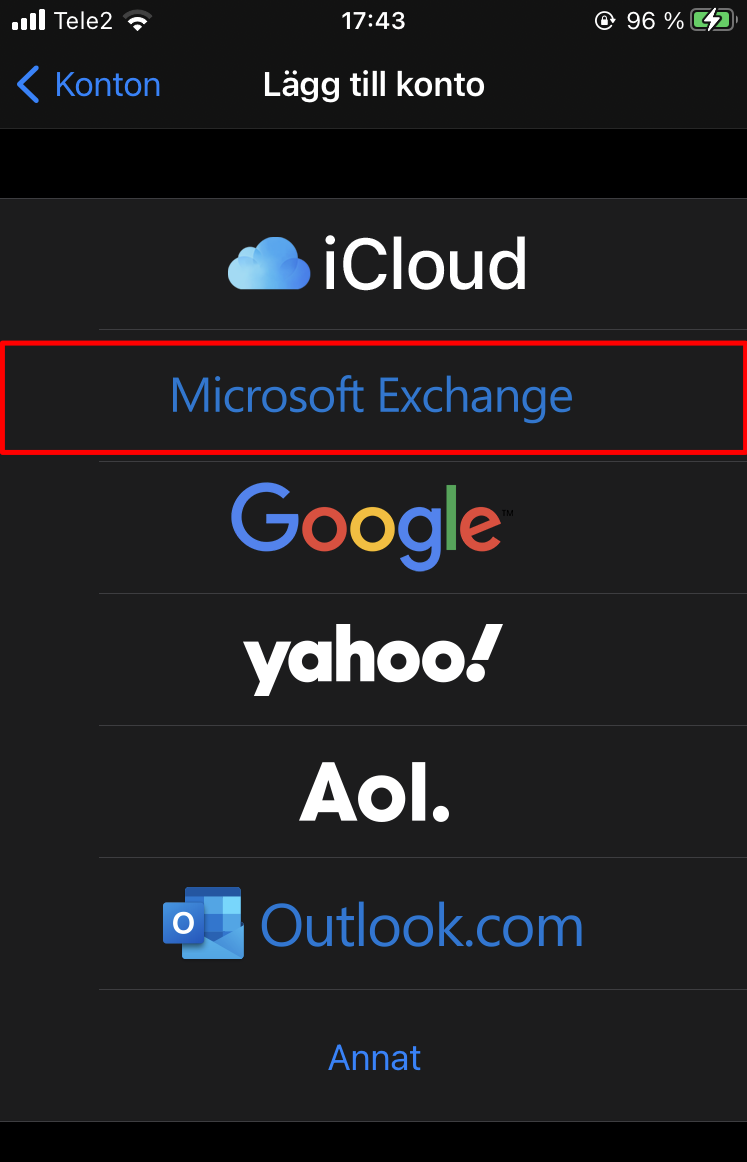Choose the Outlook.com text label
Screen dimensions: 747x1162
click(x=421, y=925)
